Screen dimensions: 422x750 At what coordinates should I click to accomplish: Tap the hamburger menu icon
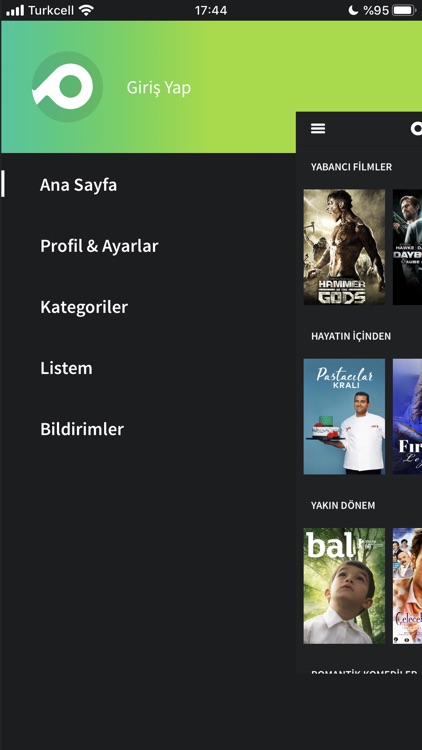click(x=318, y=128)
